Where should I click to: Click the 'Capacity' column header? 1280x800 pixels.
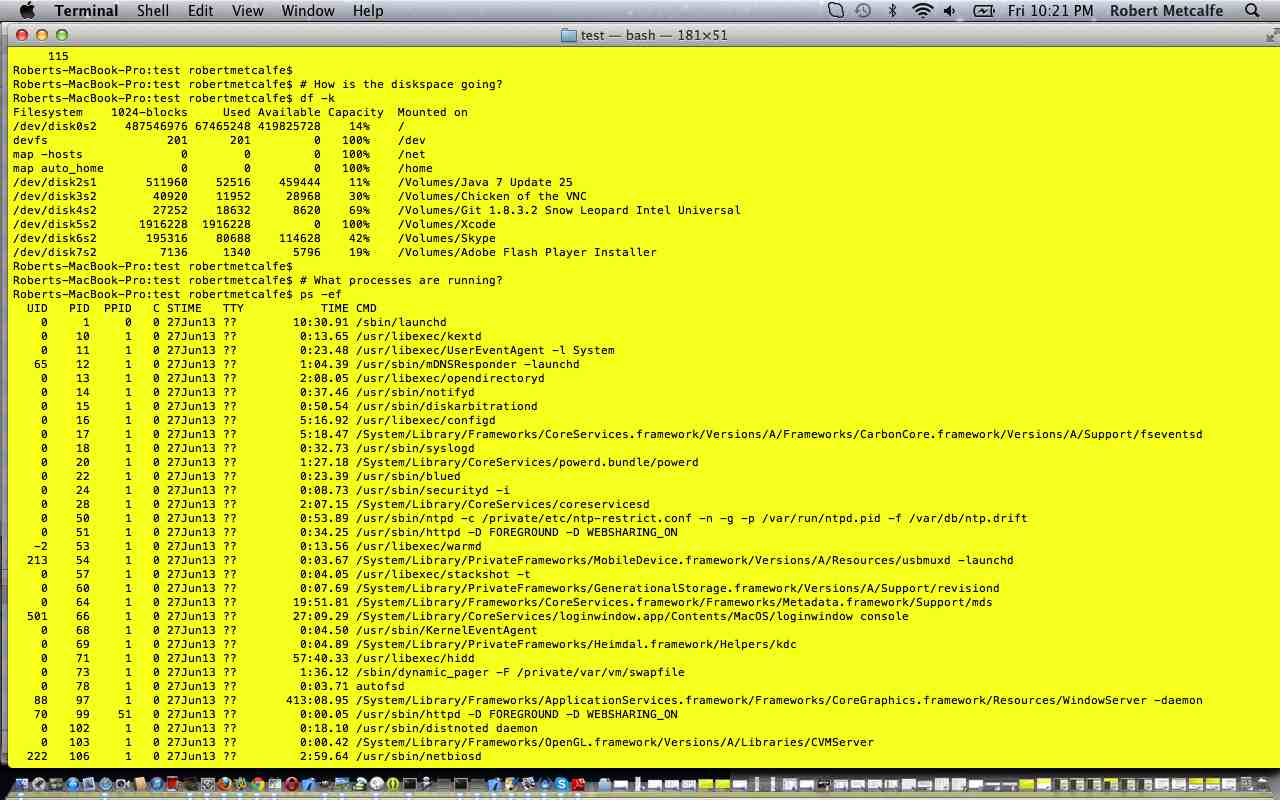click(355, 112)
